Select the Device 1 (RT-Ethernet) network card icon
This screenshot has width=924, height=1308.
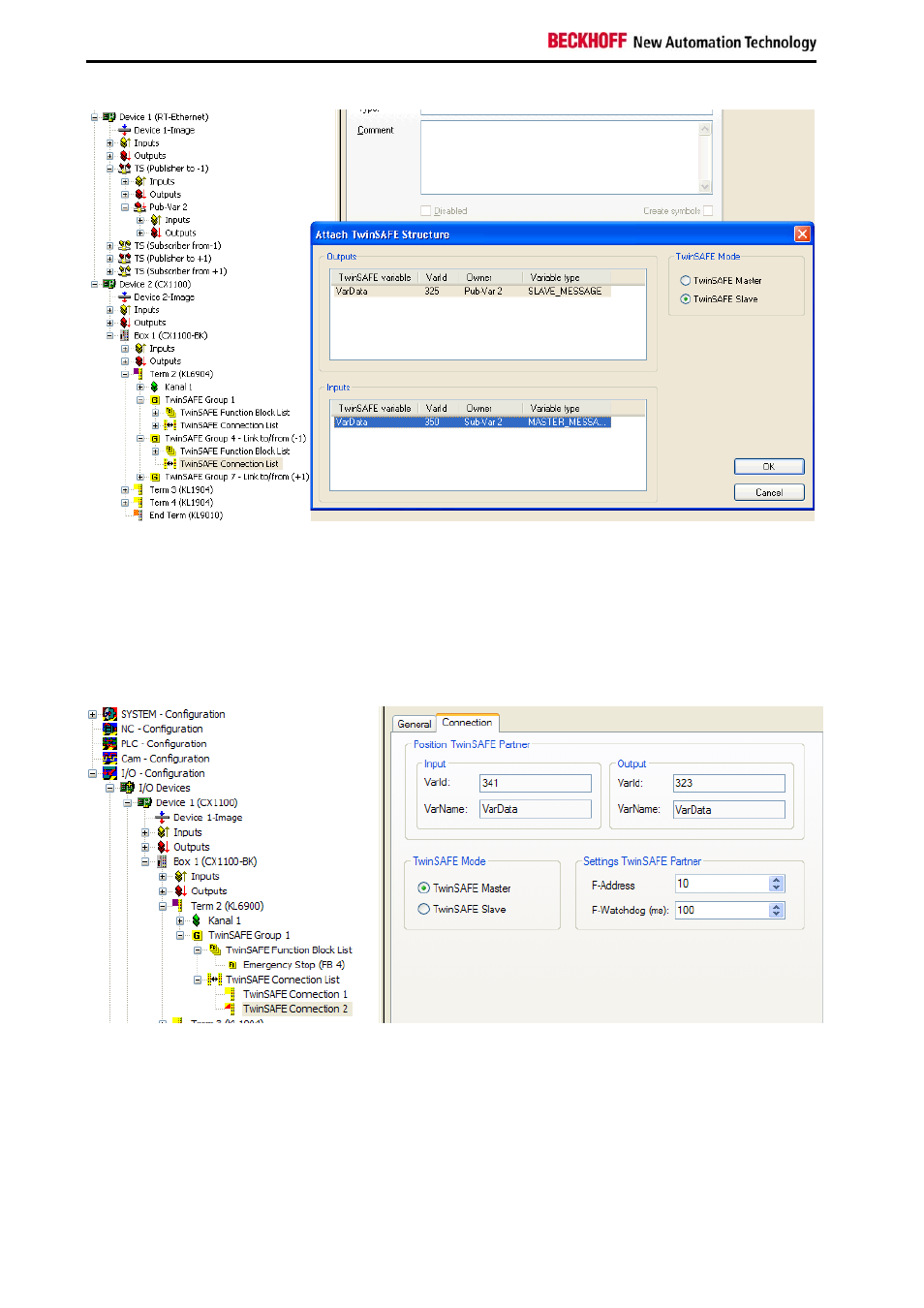coord(109,117)
